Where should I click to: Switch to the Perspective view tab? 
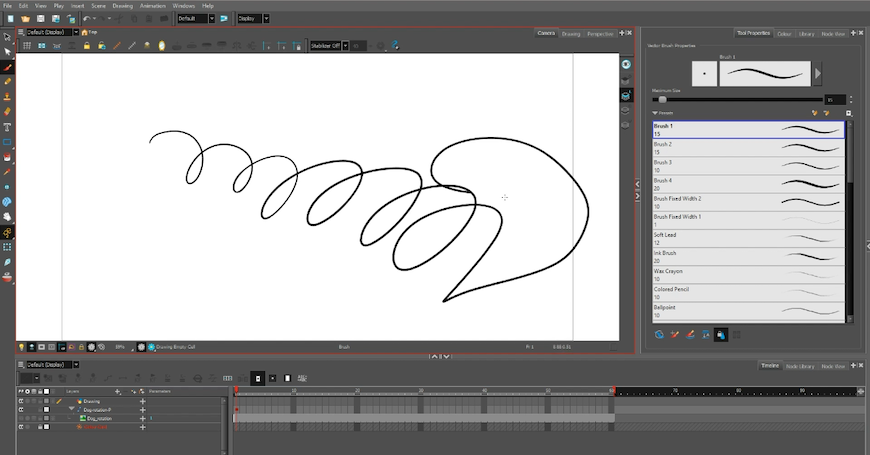600,34
